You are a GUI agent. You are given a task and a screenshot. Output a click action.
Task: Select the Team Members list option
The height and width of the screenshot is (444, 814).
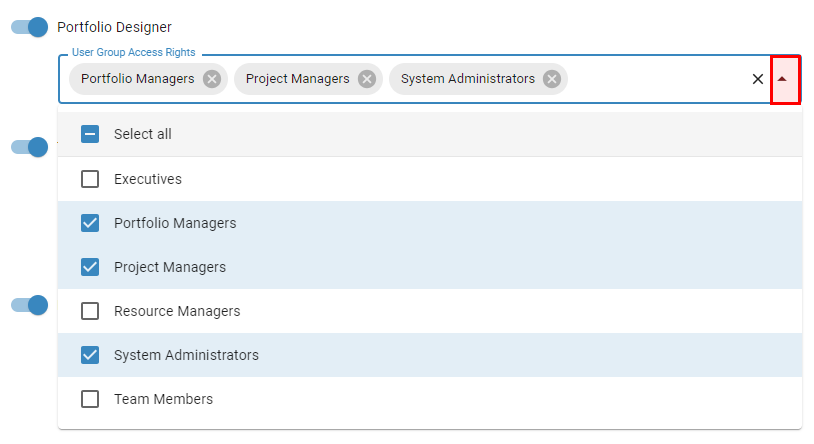(430, 399)
